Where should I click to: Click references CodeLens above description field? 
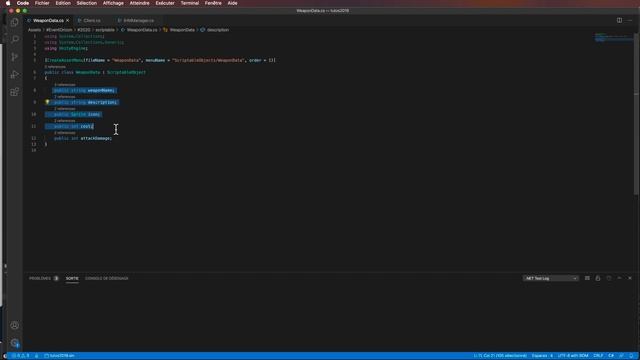(64, 97)
